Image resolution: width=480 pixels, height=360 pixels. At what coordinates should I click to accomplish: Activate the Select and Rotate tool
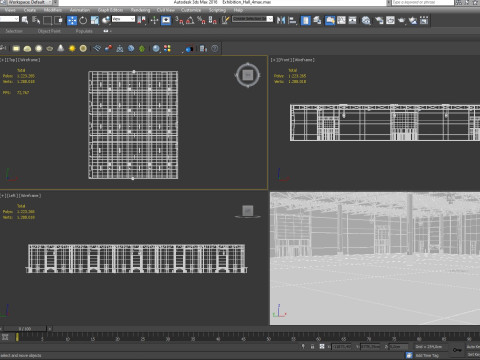click(x=83, y=20)
